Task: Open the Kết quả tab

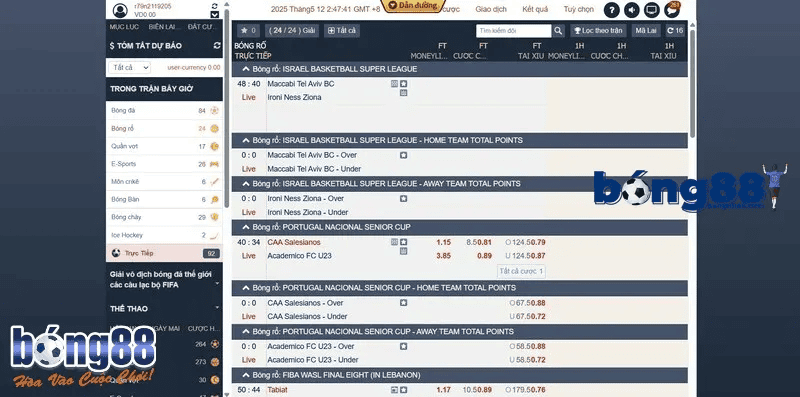Action: coord(535,9)
